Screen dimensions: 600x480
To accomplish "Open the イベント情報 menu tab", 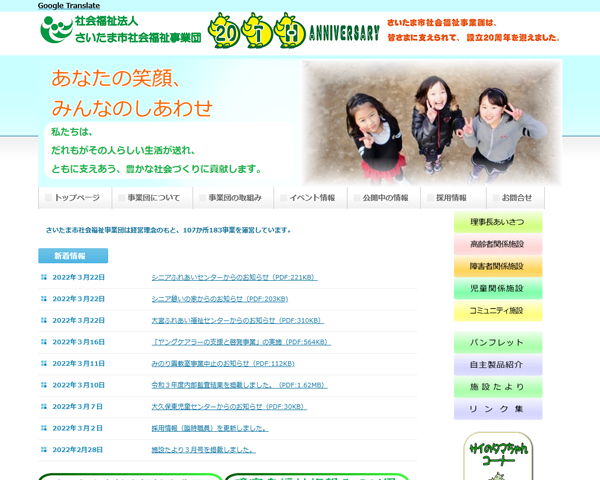I will 311,198.
